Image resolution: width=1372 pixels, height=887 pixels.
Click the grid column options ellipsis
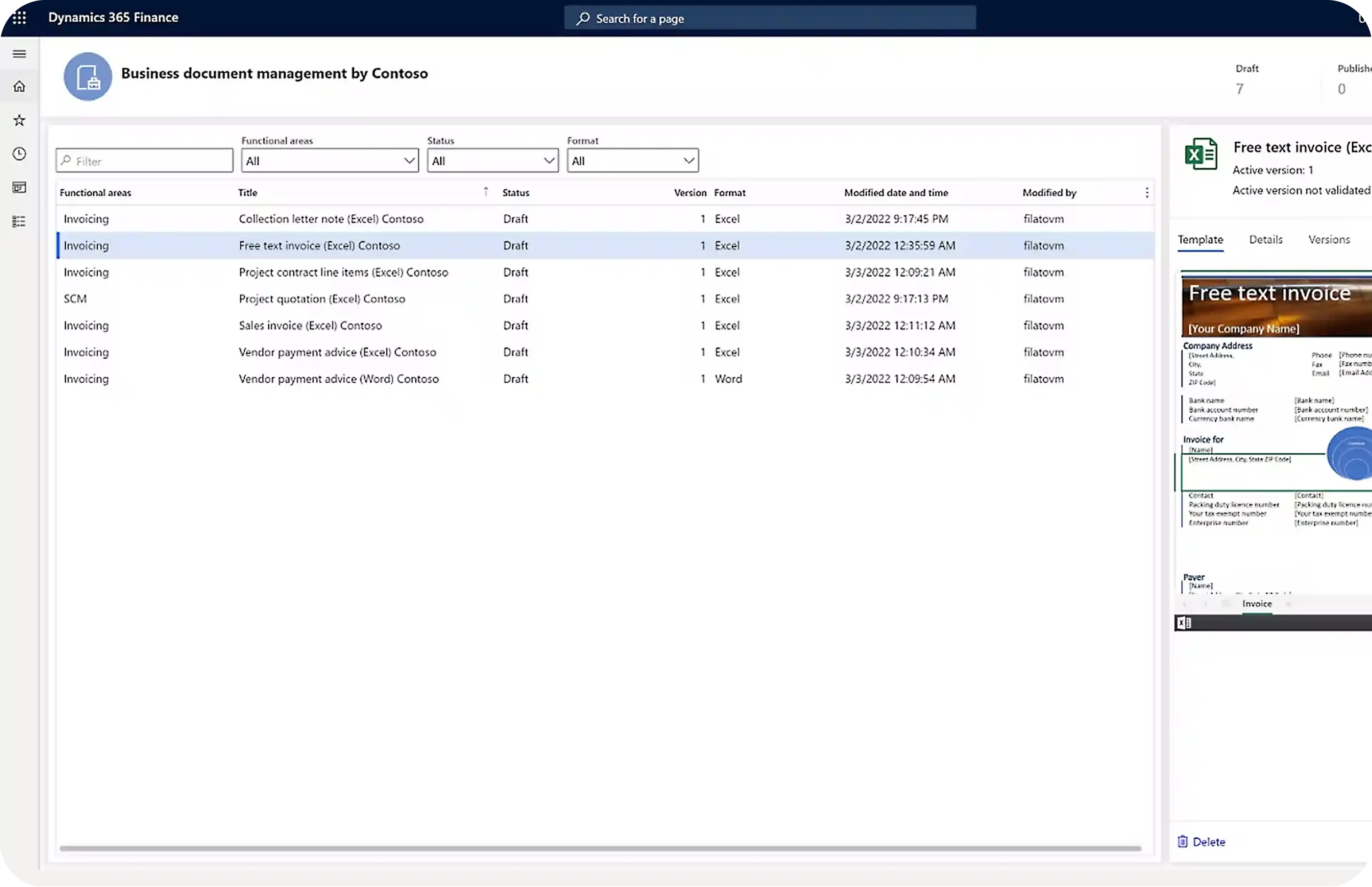click(x=1146, y=193)
